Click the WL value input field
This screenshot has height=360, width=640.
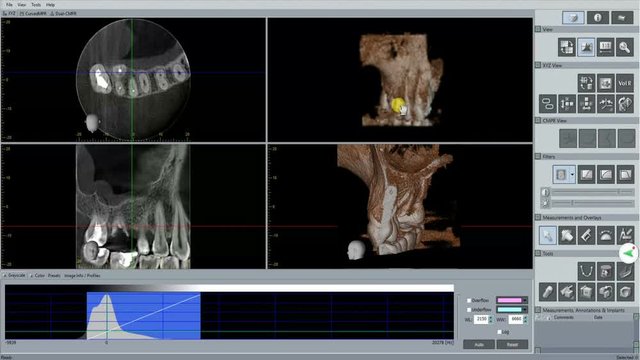point(482,319)
